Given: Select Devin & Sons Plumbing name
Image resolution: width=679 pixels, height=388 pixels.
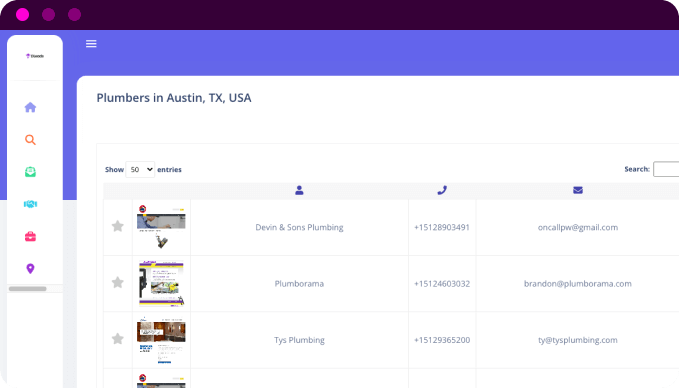Looking at the screenshot, I should pos(299,227).
